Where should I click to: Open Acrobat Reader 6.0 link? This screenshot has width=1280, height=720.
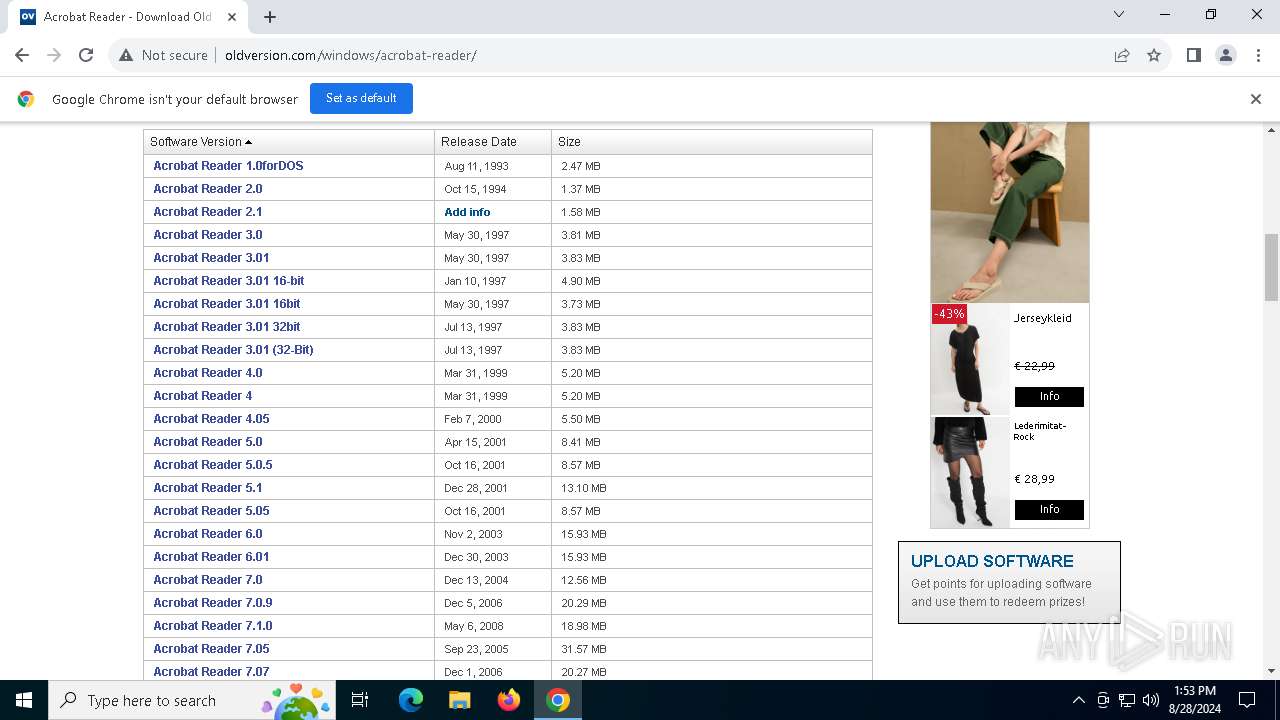click(x=208, y=534)
